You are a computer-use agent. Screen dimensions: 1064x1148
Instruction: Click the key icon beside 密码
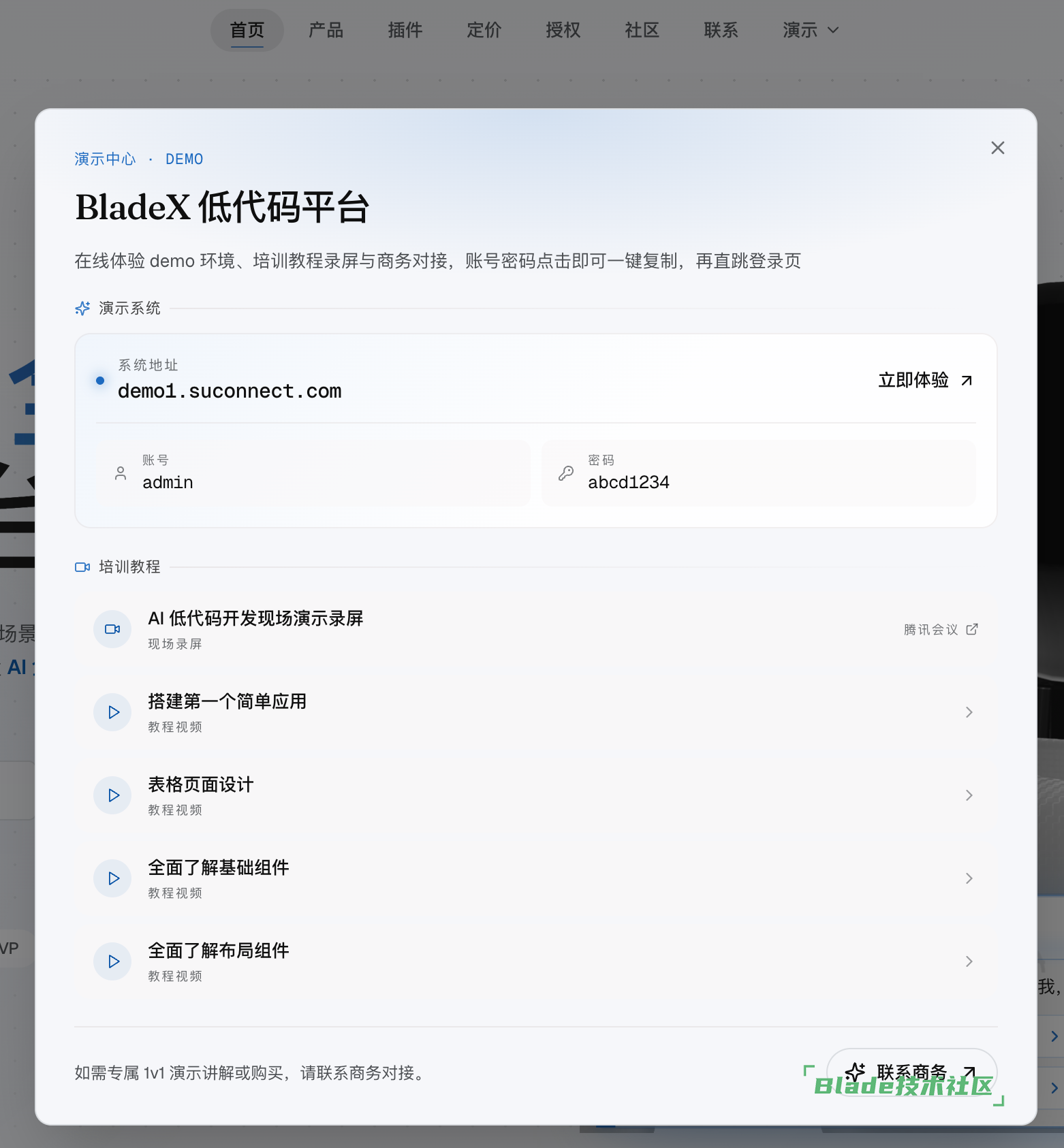point(566,473)
